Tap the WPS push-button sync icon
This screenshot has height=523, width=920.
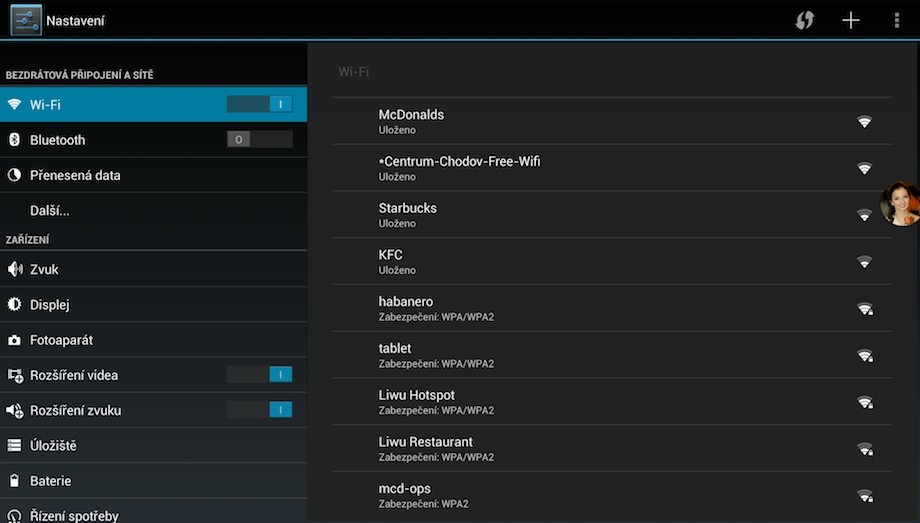tap(804, 21)
